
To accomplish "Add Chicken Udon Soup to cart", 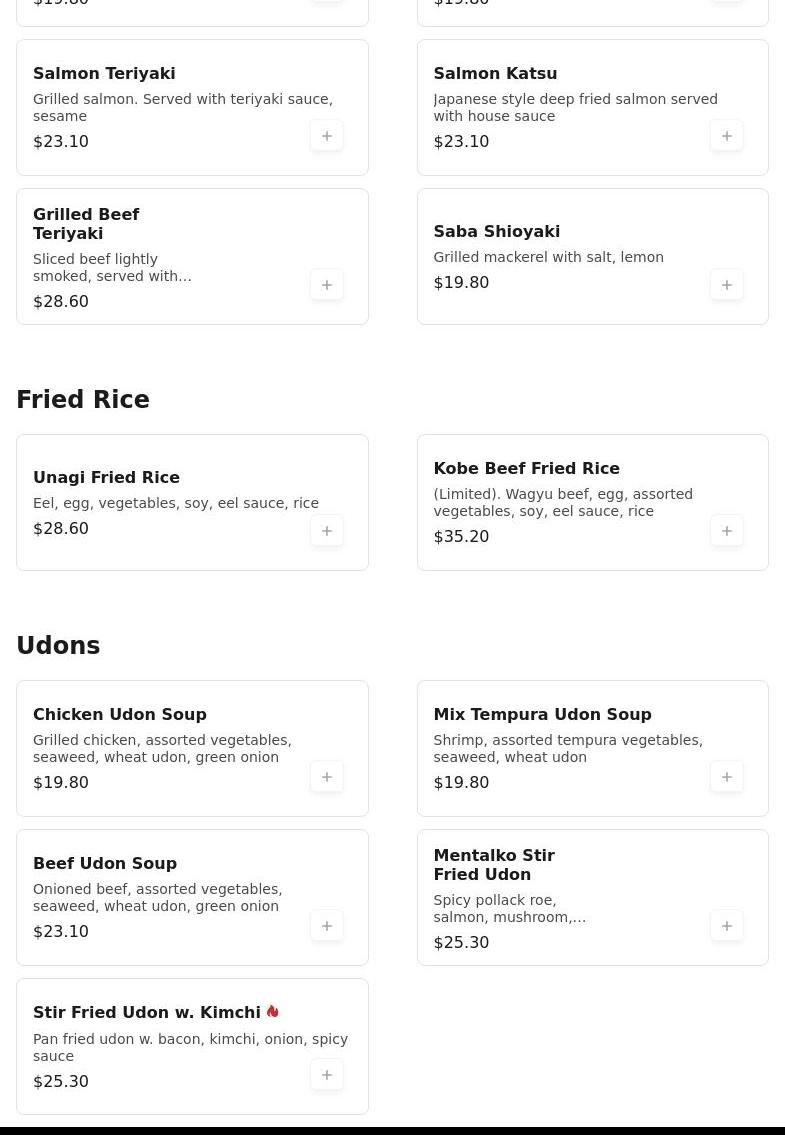I will 327,777.
